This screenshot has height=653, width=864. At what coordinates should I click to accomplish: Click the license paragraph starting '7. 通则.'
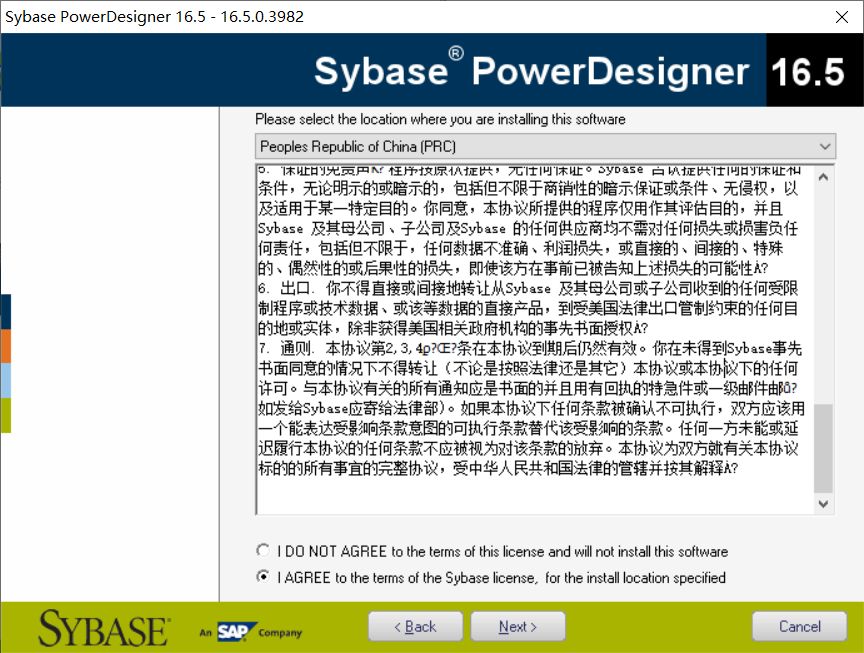click(x=531, y=408)
